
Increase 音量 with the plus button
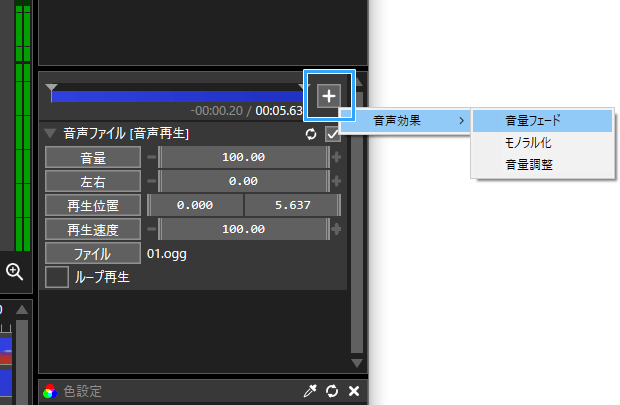click(x=336, y=157)
